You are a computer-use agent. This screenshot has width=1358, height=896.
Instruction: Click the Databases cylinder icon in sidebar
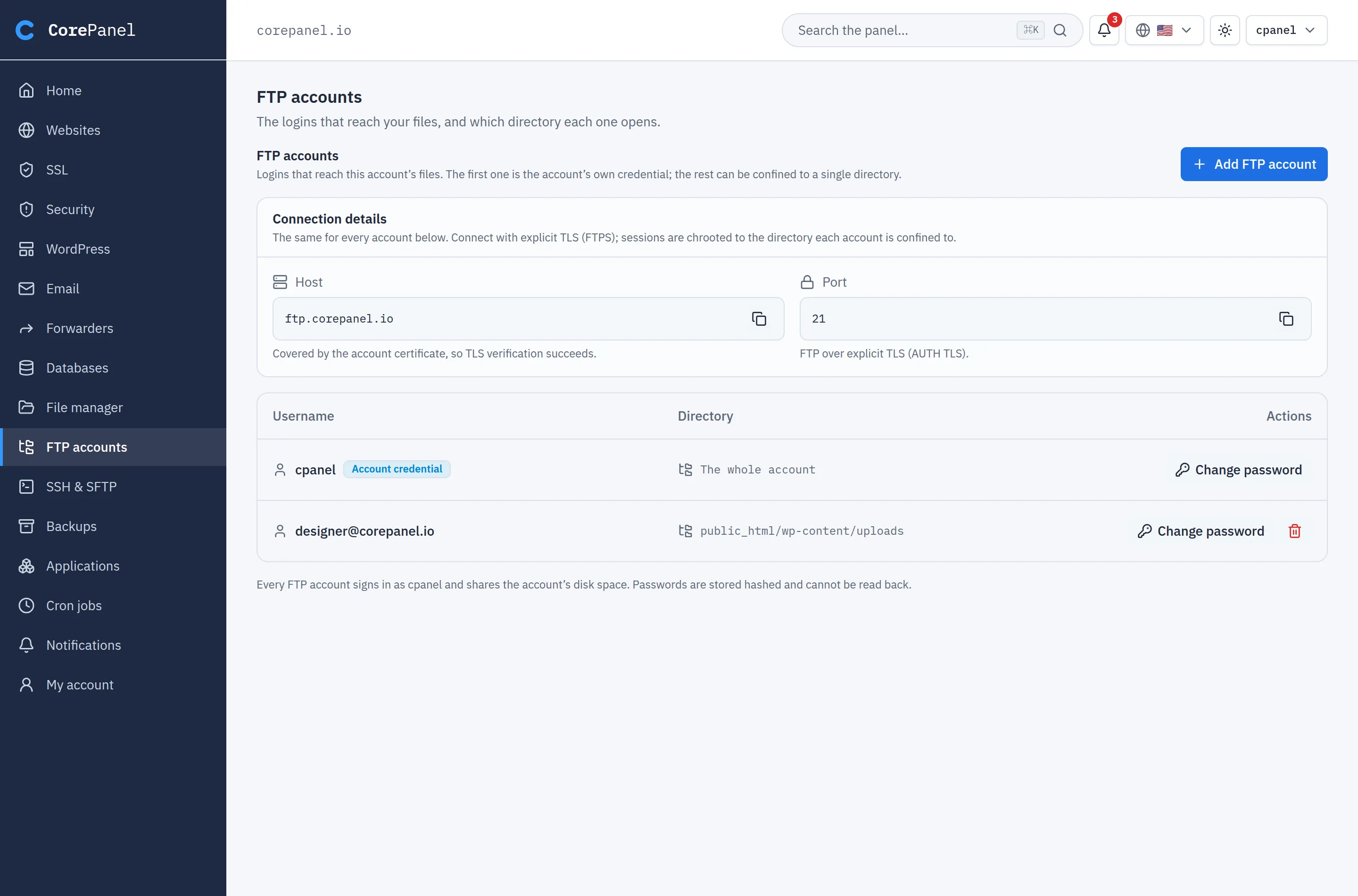pos(26,368)
